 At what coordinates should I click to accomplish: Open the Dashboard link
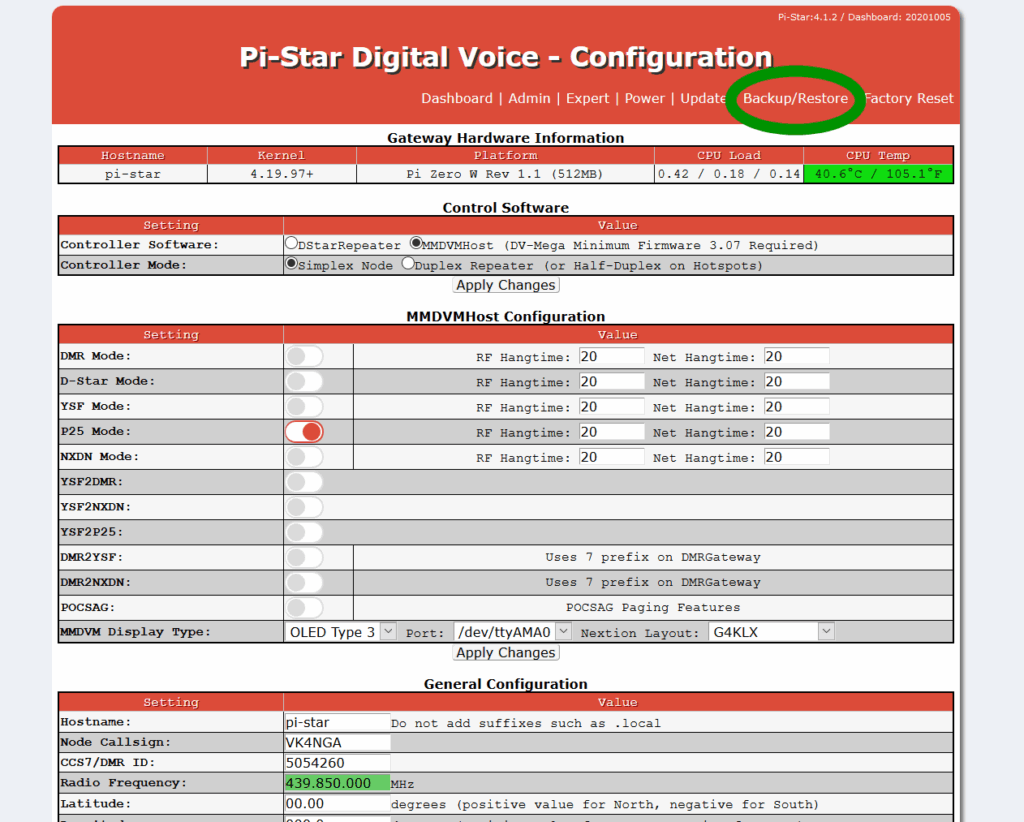pyautogui.click(x=456, y=99)
